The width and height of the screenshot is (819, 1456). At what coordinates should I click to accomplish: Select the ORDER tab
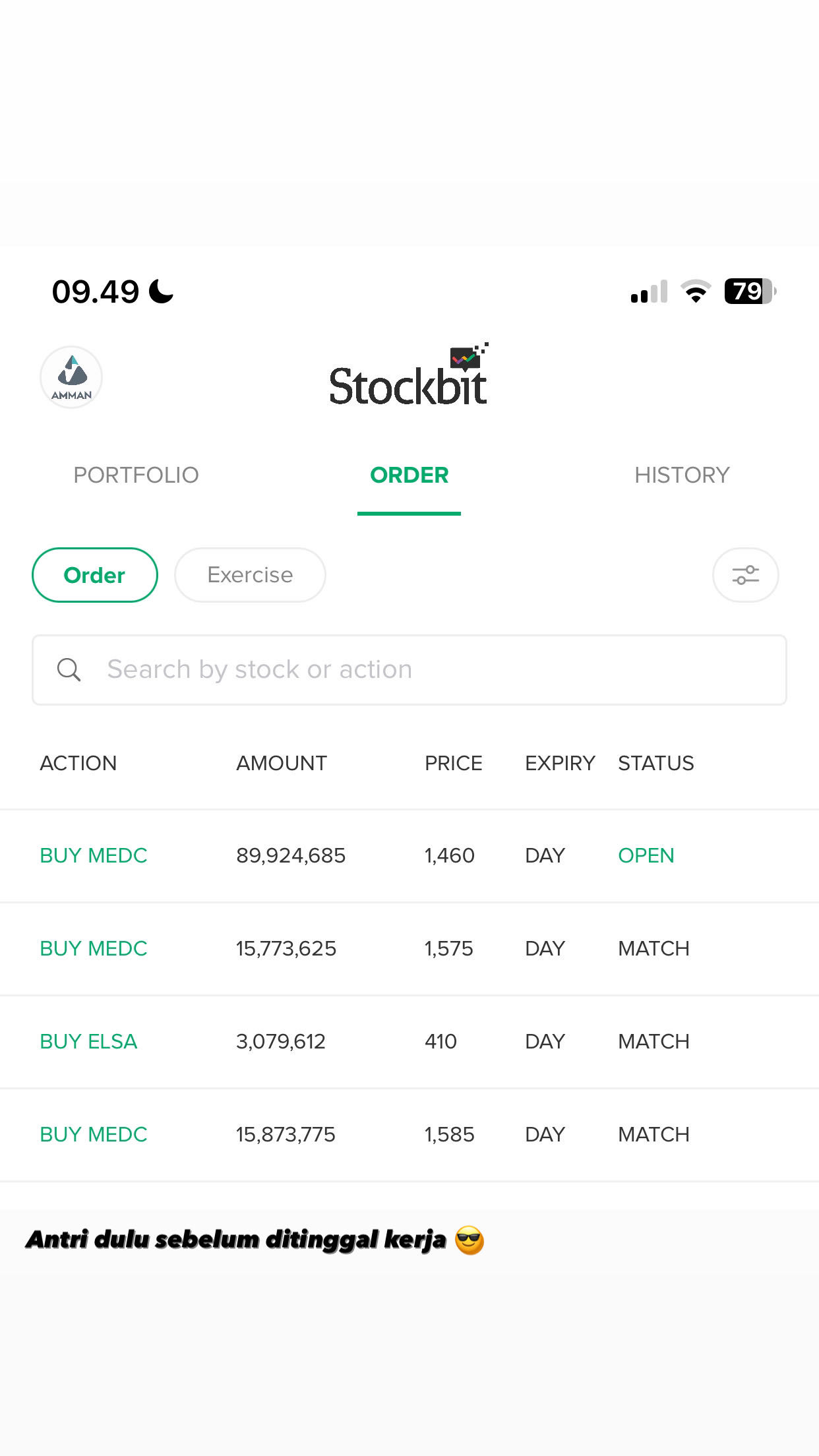(409, 475)
